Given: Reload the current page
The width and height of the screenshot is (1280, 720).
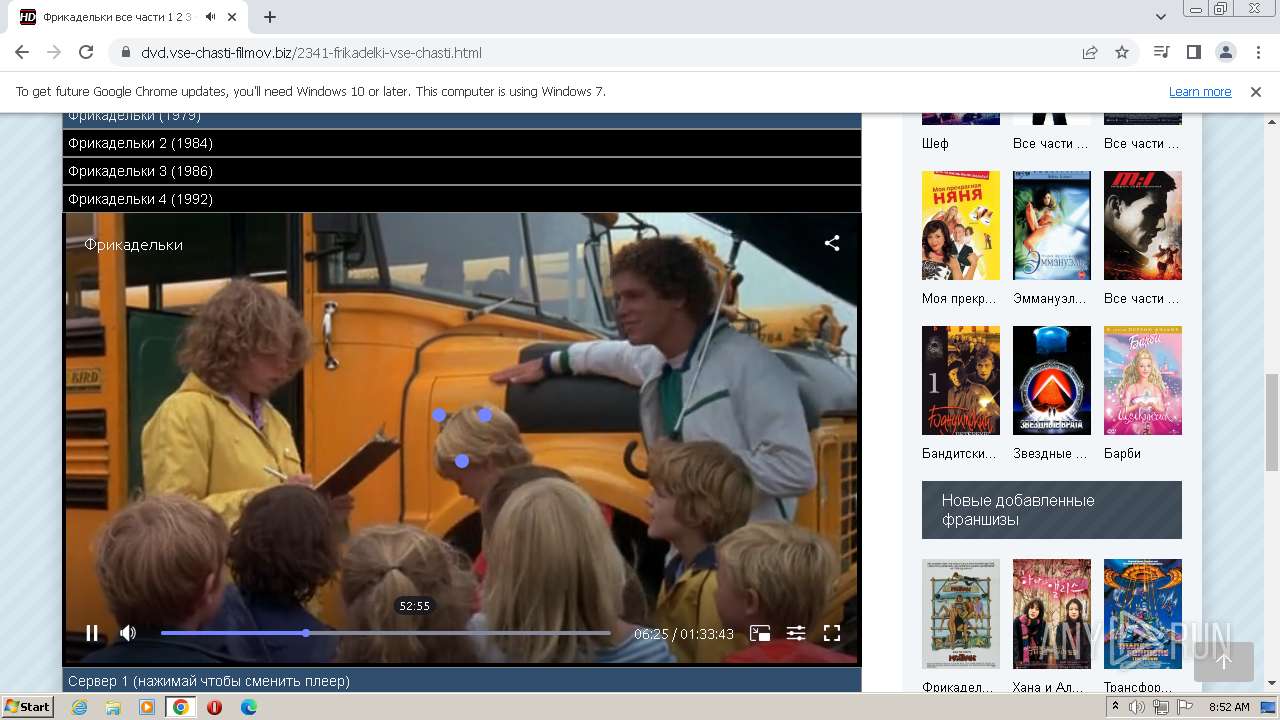Looking at the screenshot, I should point(86,53).
